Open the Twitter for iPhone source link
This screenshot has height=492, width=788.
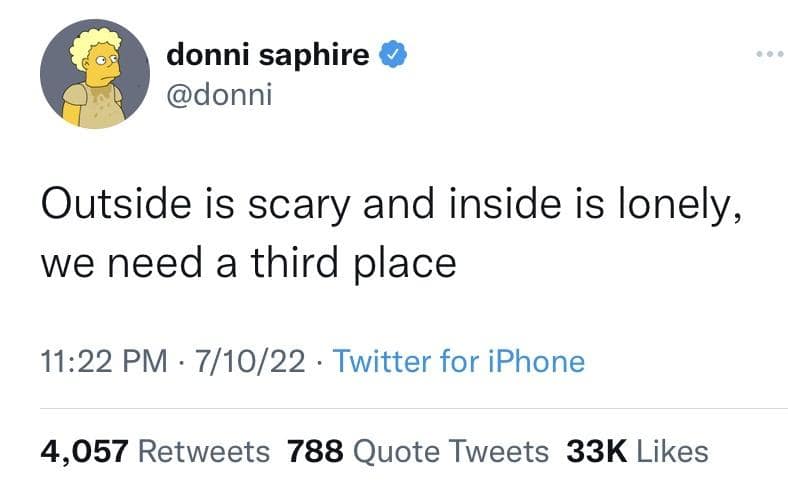pyautogui.click(x=457, y=360)
